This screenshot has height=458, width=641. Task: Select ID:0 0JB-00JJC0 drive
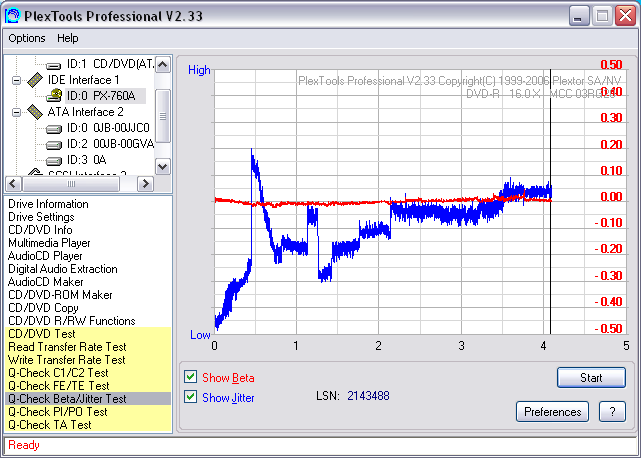pos(108,128)
